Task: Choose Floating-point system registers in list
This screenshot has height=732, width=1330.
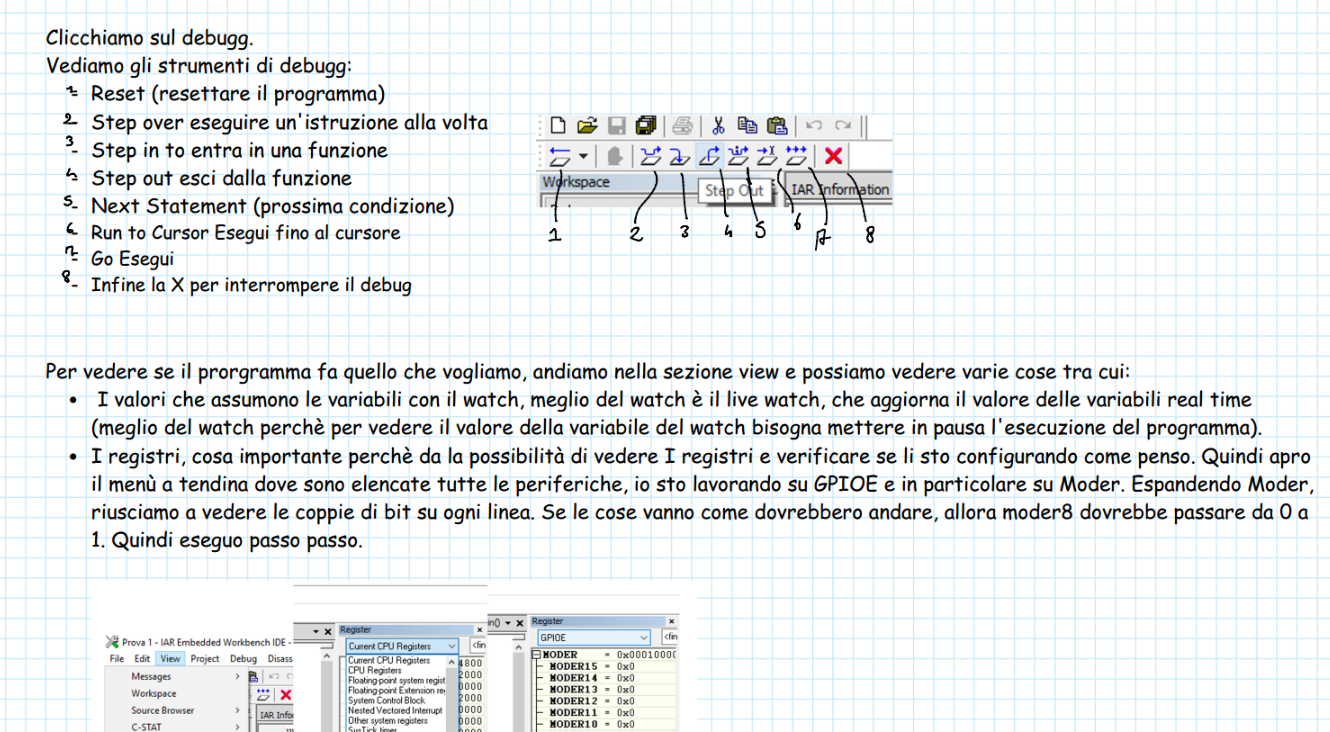Action: (x=396, y=681)
